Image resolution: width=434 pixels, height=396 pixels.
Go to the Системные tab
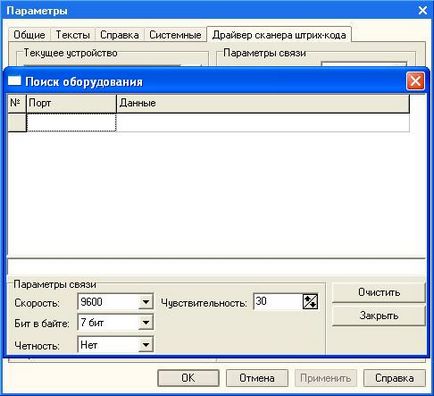(x=175, y=35)
